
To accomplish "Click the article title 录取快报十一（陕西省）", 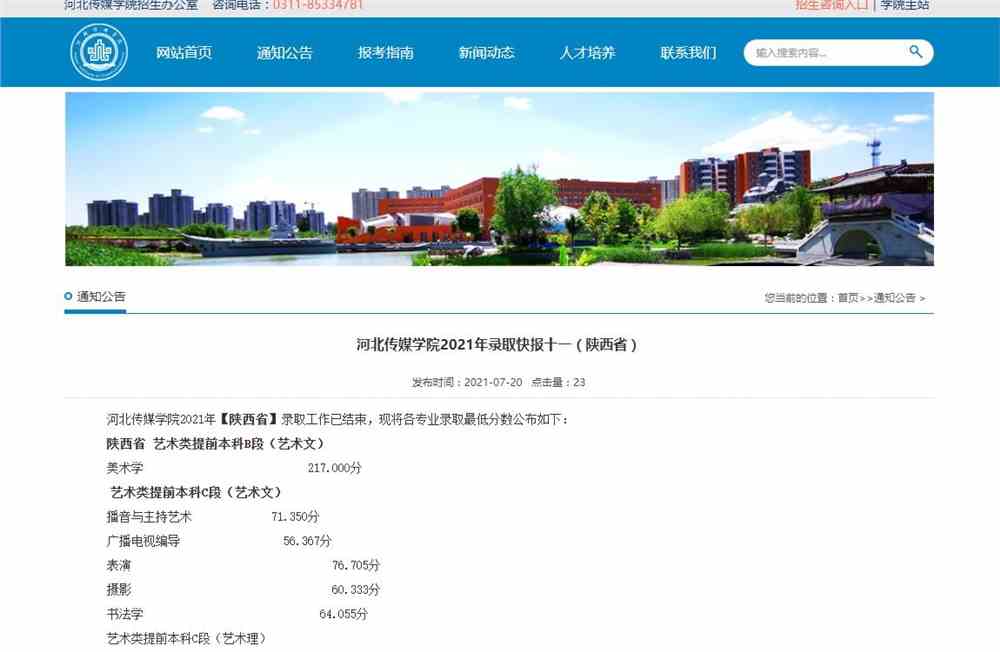I will click(496, 345).
